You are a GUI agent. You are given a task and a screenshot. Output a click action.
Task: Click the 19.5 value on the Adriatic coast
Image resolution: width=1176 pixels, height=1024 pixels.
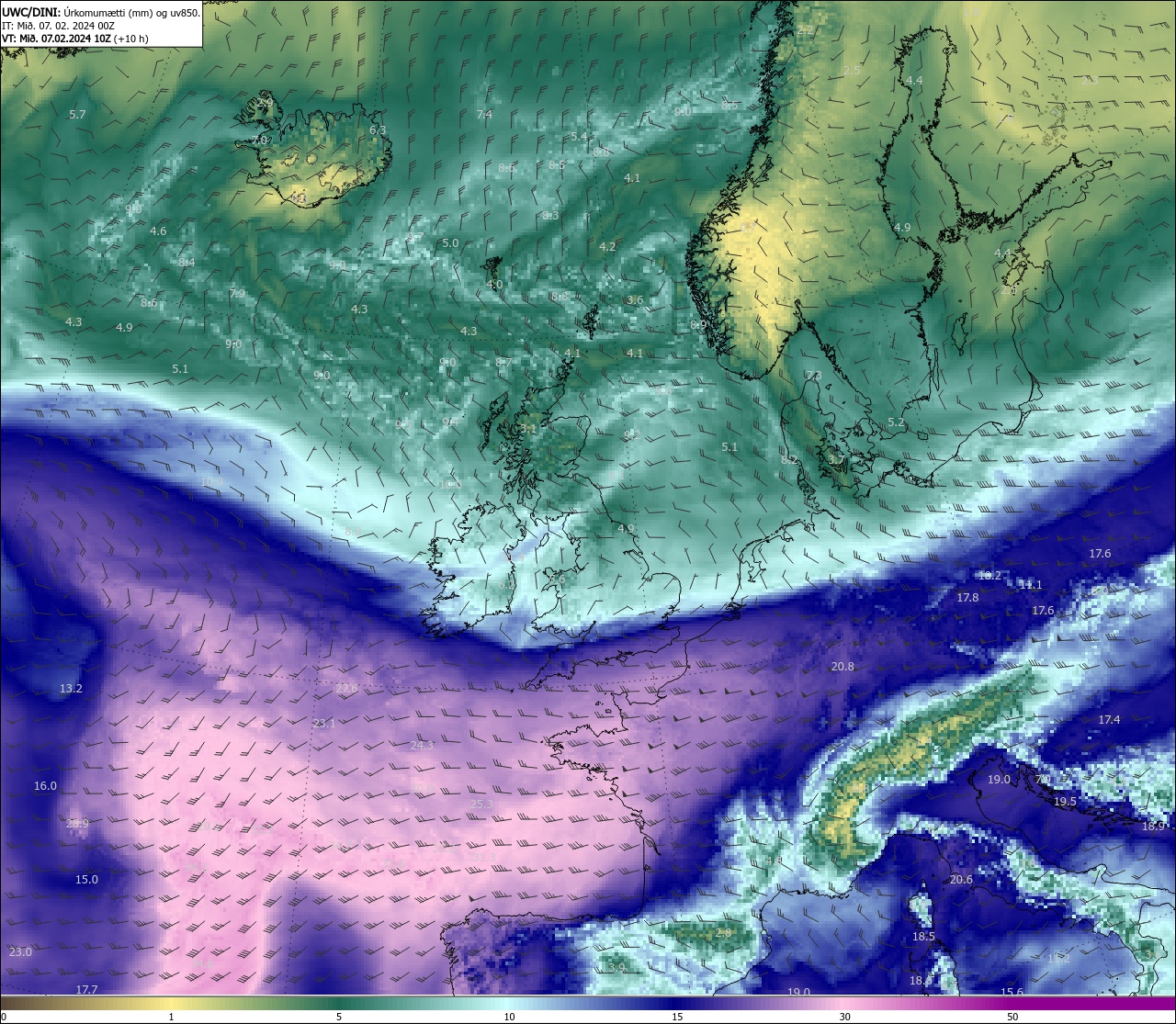[x=1065, y=802]
